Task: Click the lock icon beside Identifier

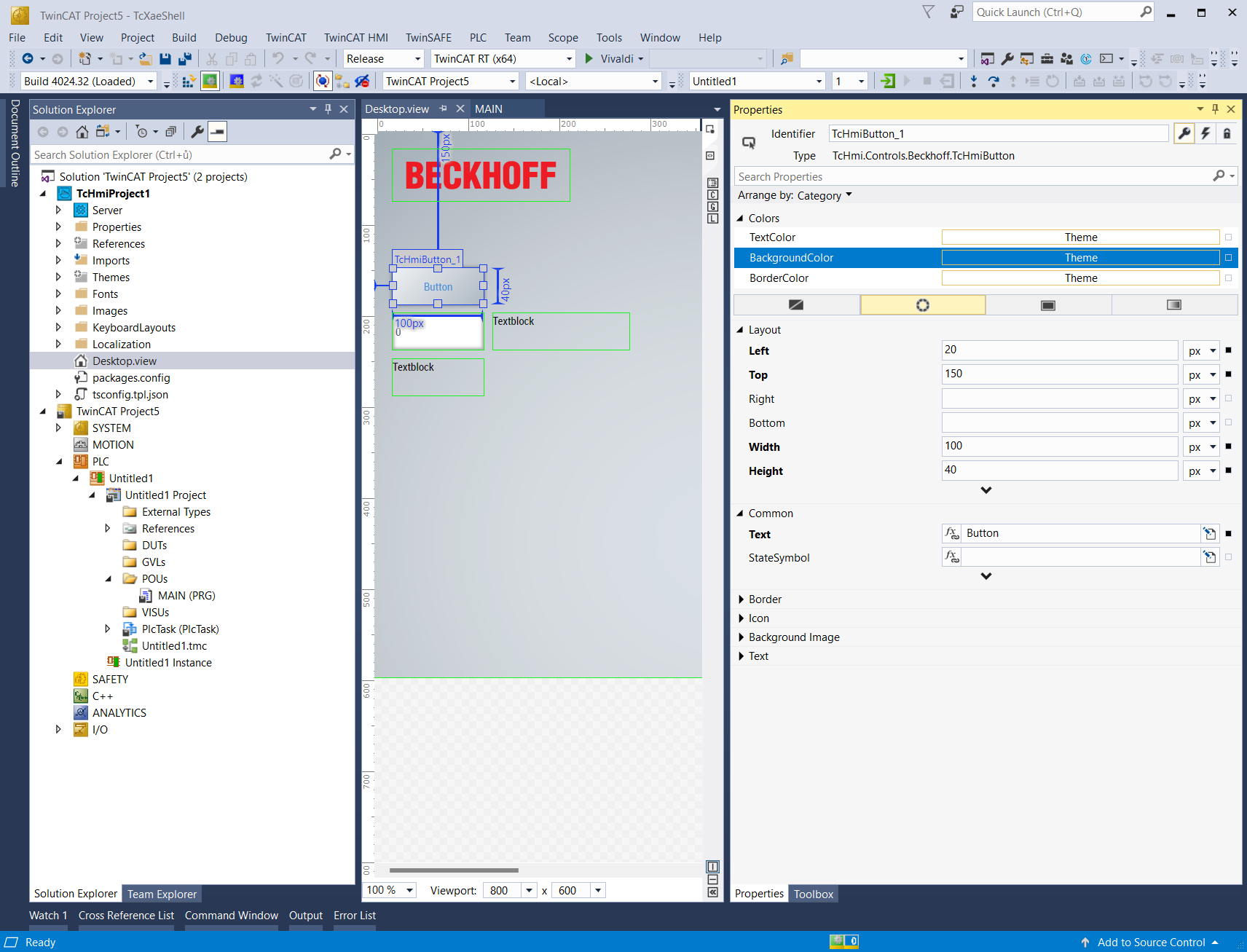Action: click(1227, 133)
